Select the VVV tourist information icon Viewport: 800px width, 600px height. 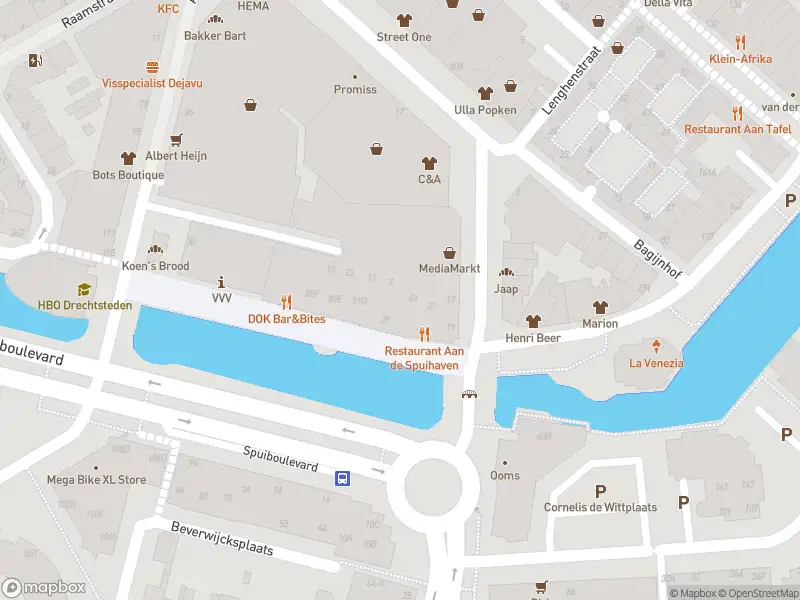tap(221, 282)
